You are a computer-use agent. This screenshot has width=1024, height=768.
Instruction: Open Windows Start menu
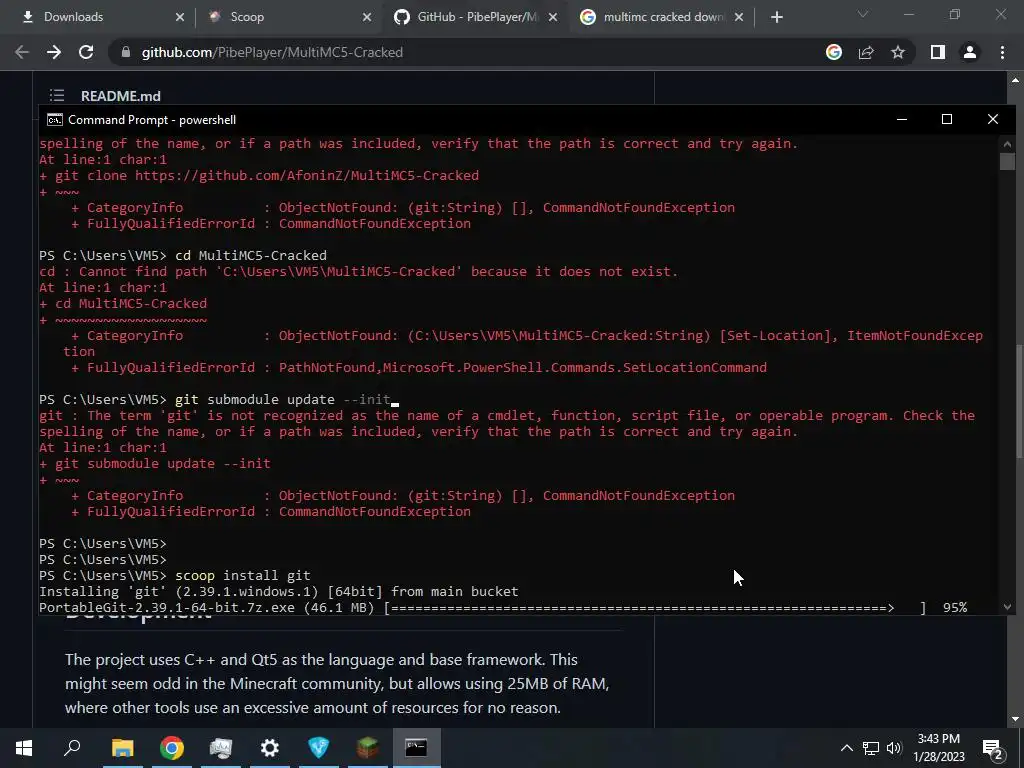(x=24, y=748)
